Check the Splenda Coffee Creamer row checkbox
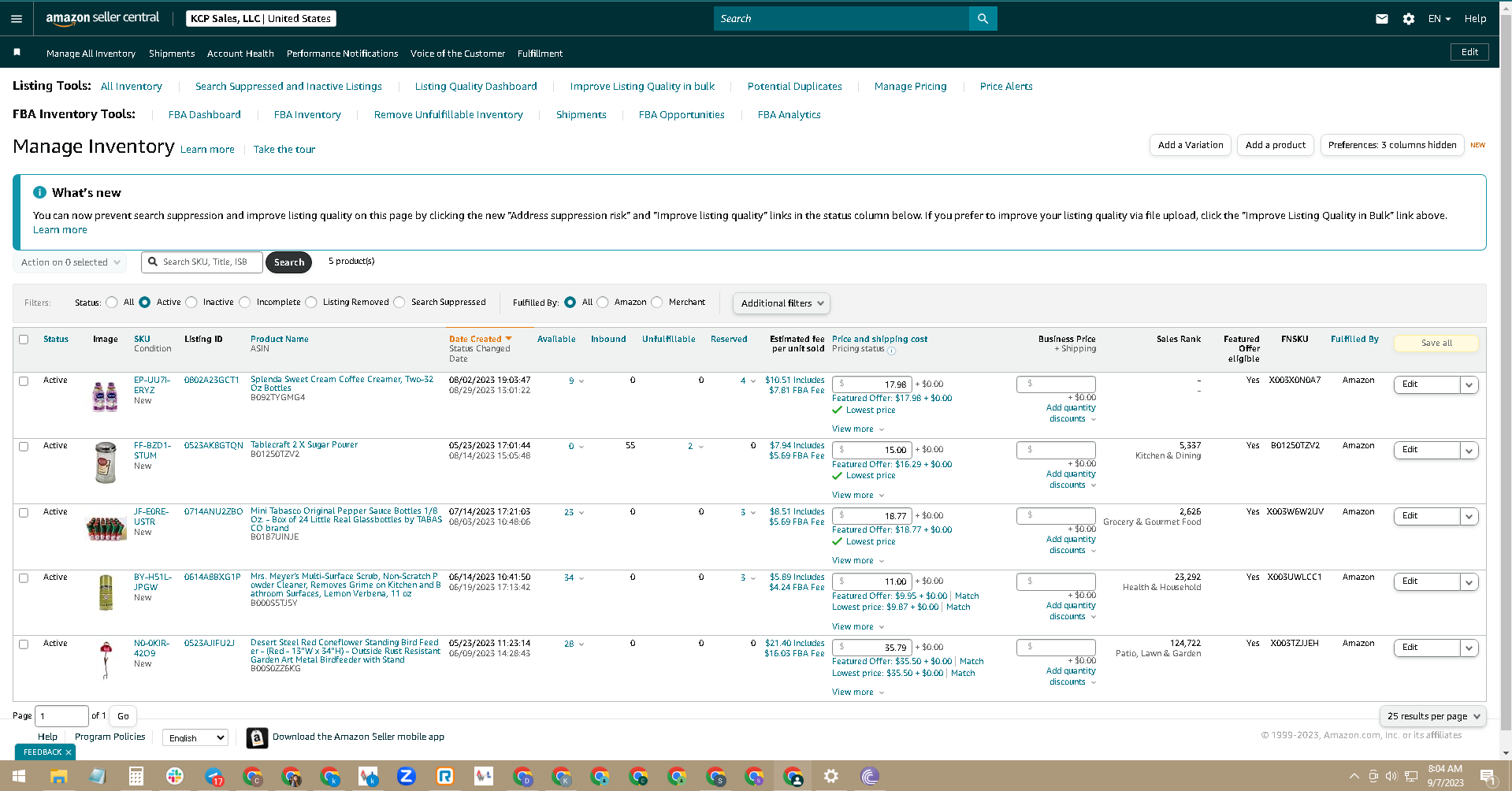This screenshot has width=1512, height=791. (24, 381)
